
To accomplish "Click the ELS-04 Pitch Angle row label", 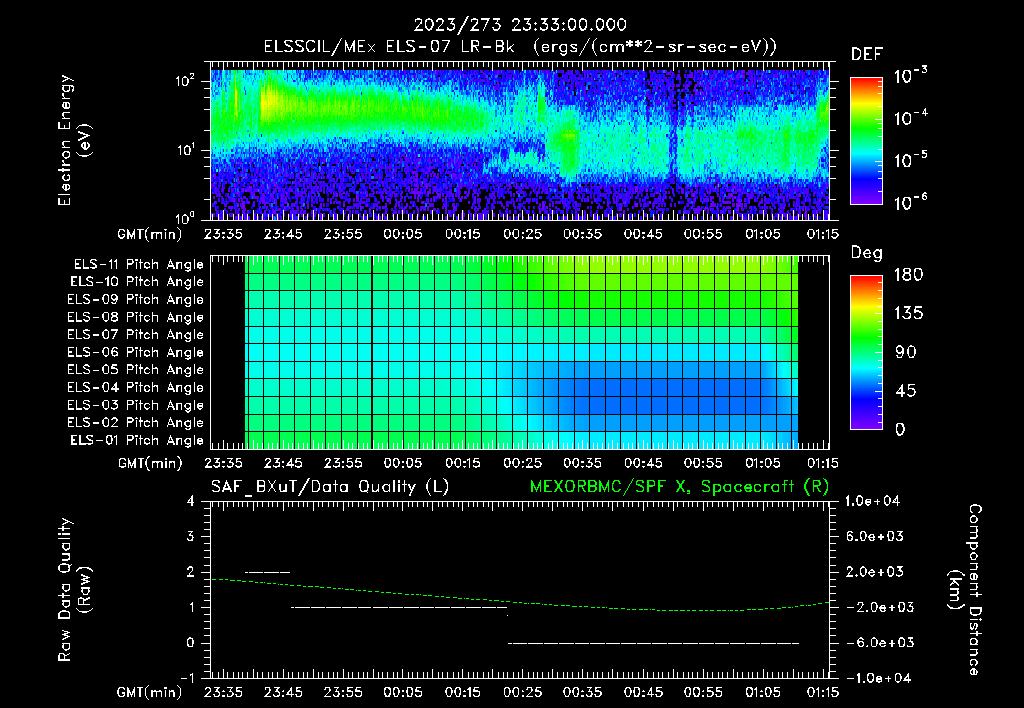I will click(135, 388).
